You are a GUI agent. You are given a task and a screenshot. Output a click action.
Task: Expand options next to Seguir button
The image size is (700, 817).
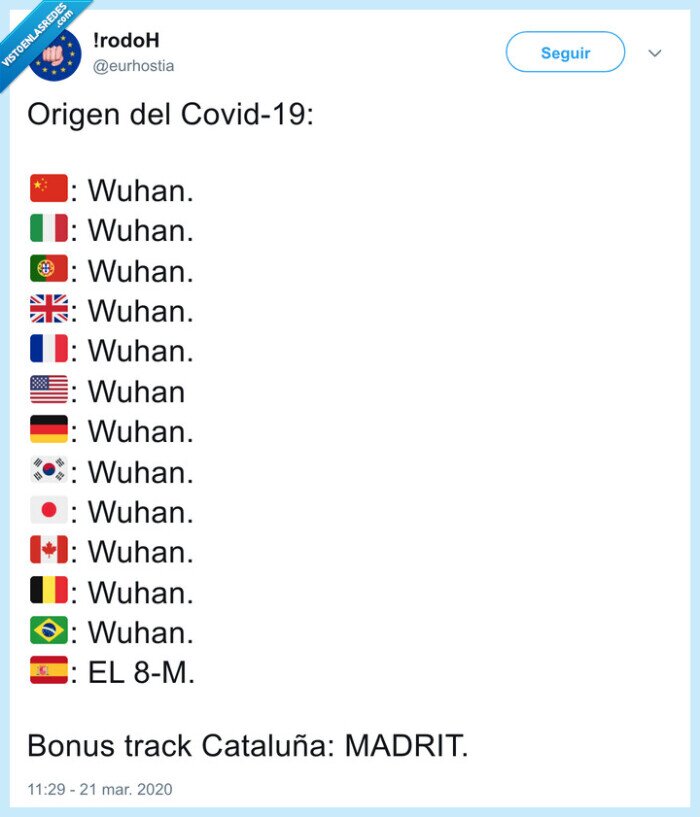point(654,52)
